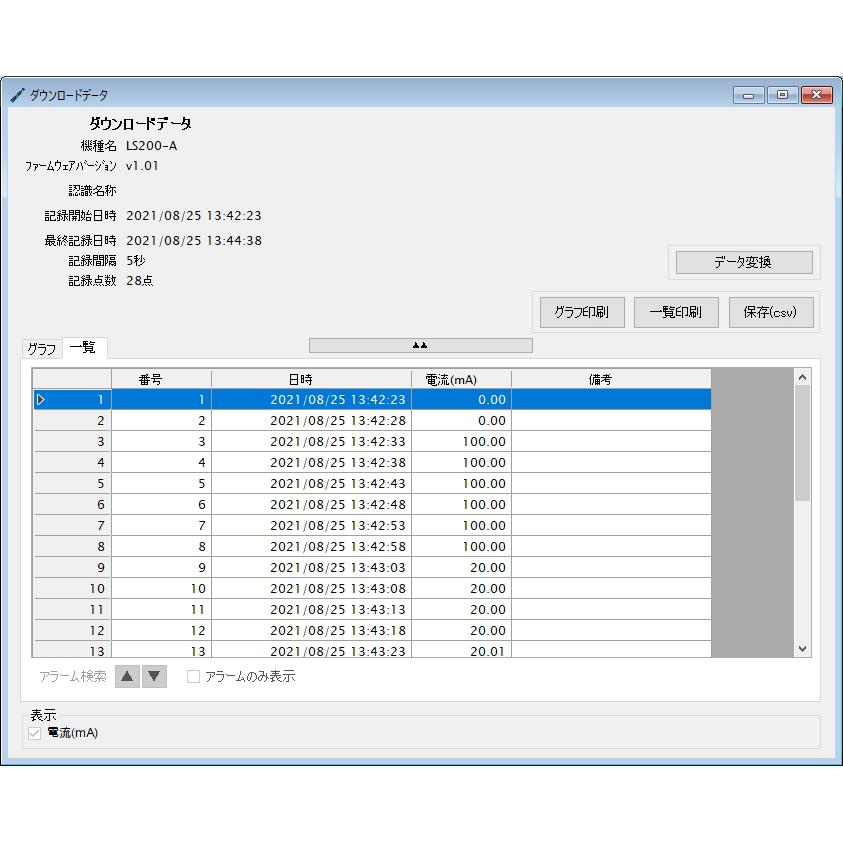
Task: Maximize the ダウンロードデータ window
Action: coord(782,95)
